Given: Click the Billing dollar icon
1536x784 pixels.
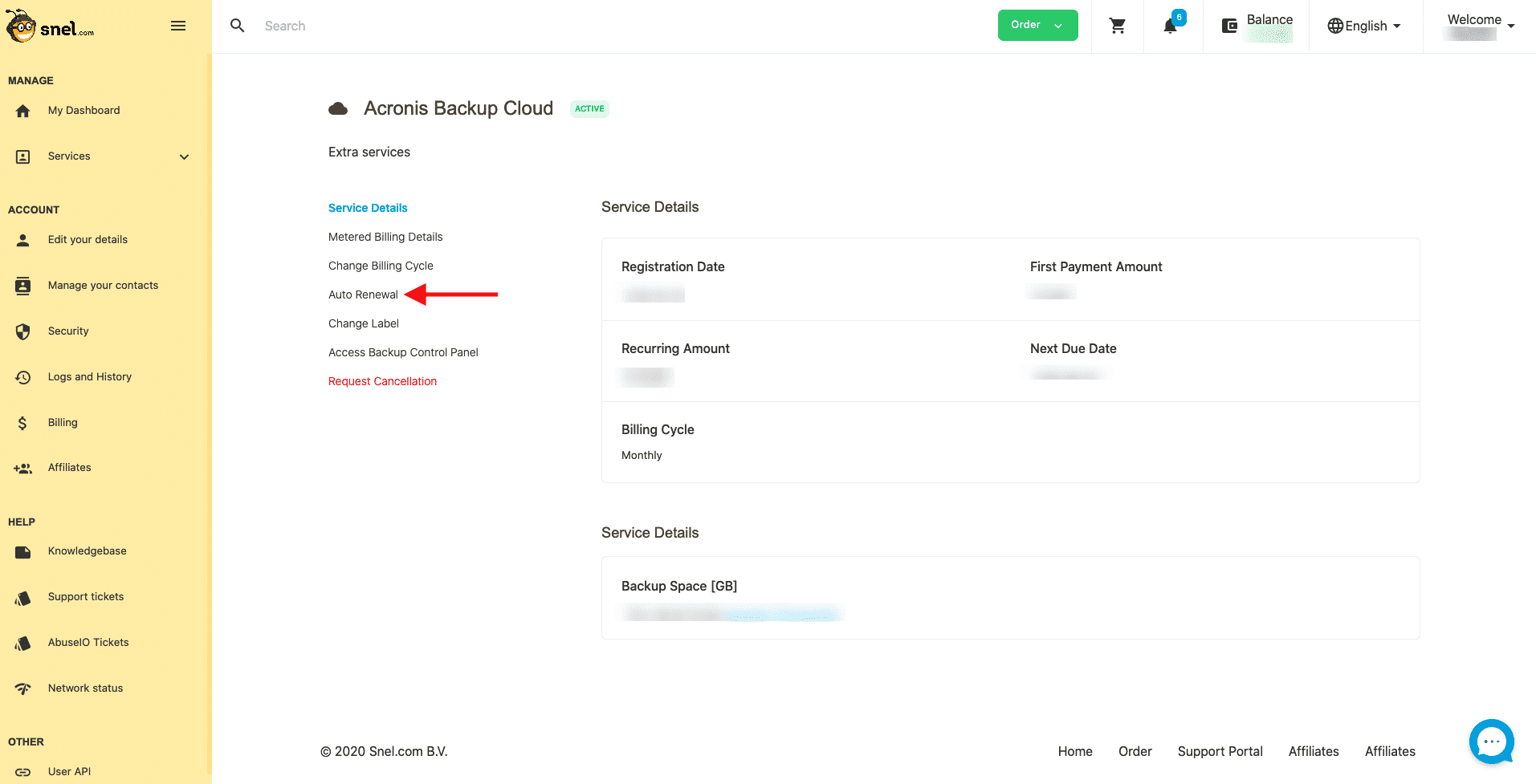Looking at the screenshot, I should tap(22, 423).
